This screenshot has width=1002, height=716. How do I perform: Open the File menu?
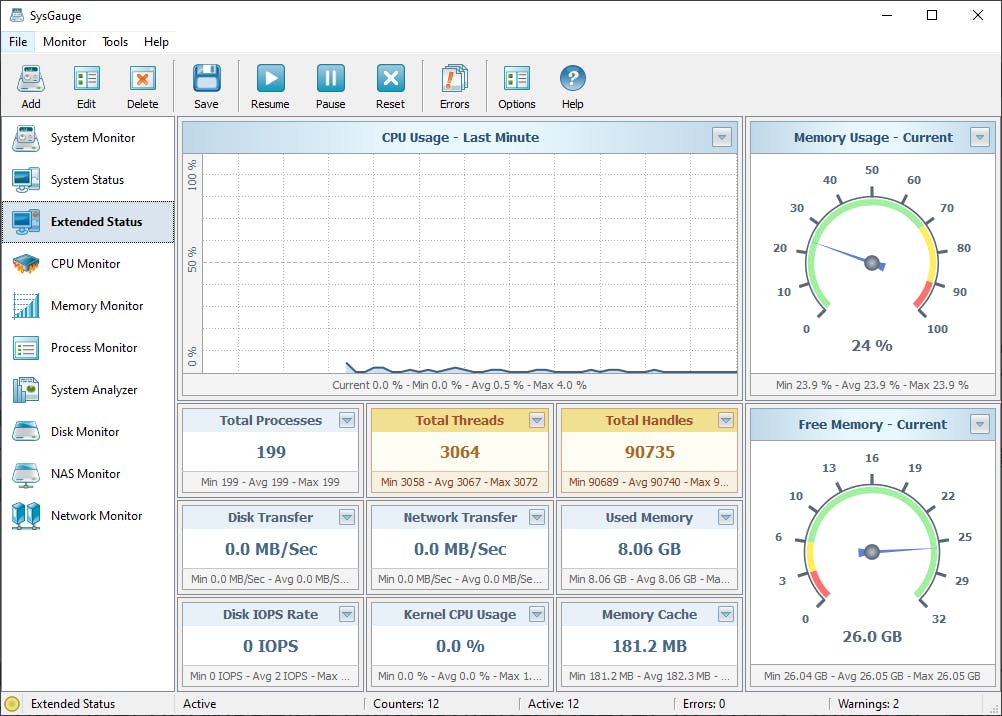coord(18,42)
